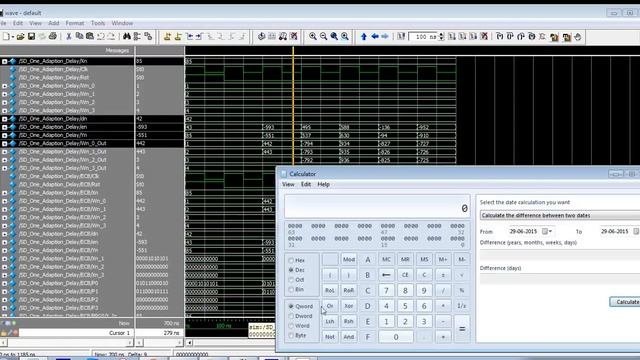The height and width of the screenshot is (360, 640).
Task: Click the Zoom in magnifier icon
Action: click(313, 37)
